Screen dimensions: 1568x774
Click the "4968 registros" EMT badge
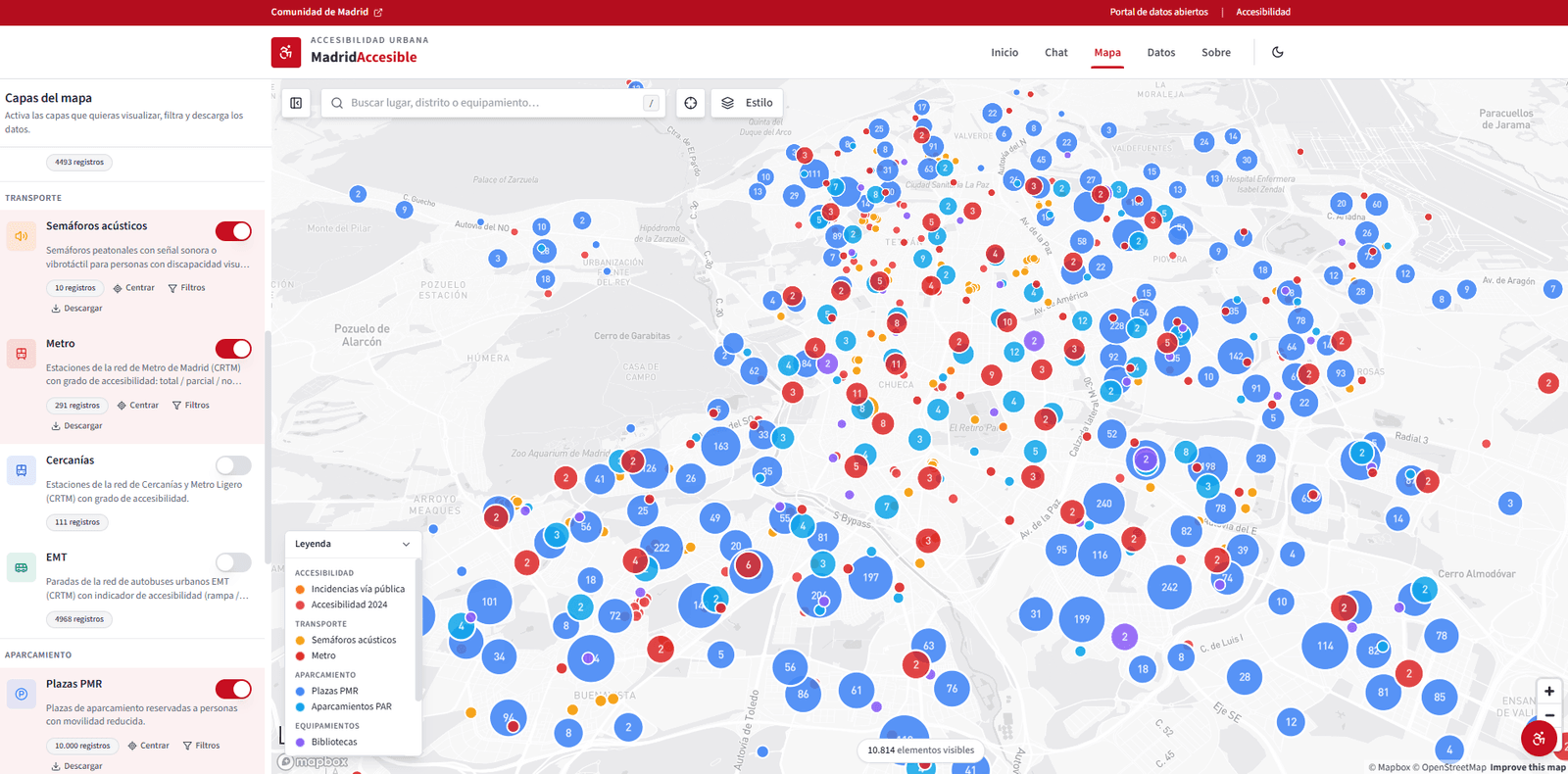[79, 619]
